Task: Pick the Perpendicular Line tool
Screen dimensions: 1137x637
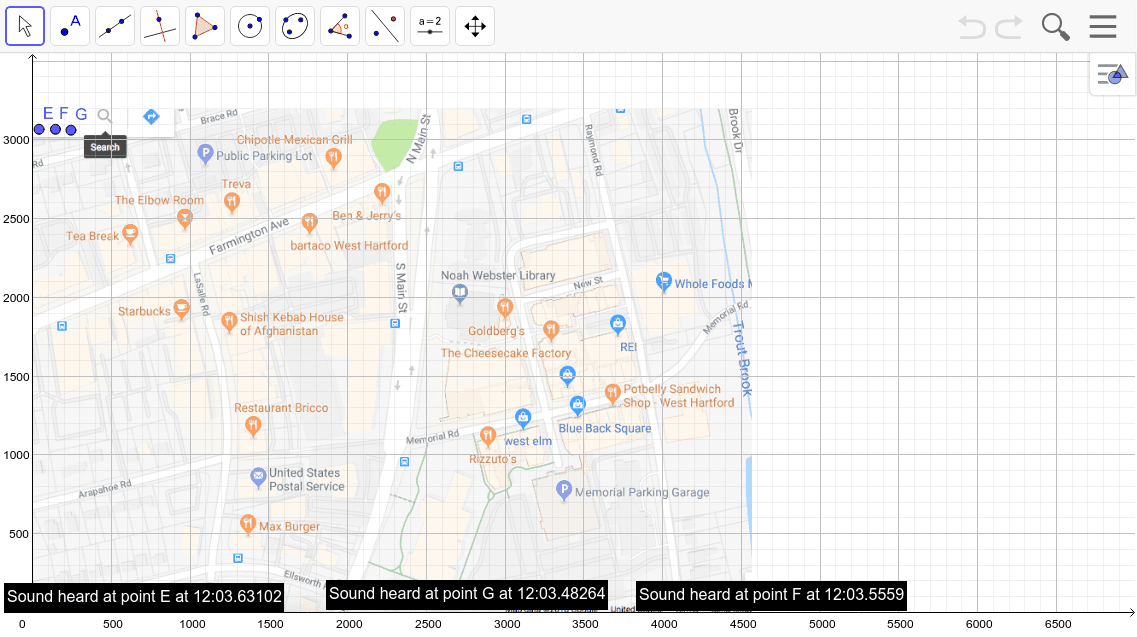Action: click(x=160, y=26)
